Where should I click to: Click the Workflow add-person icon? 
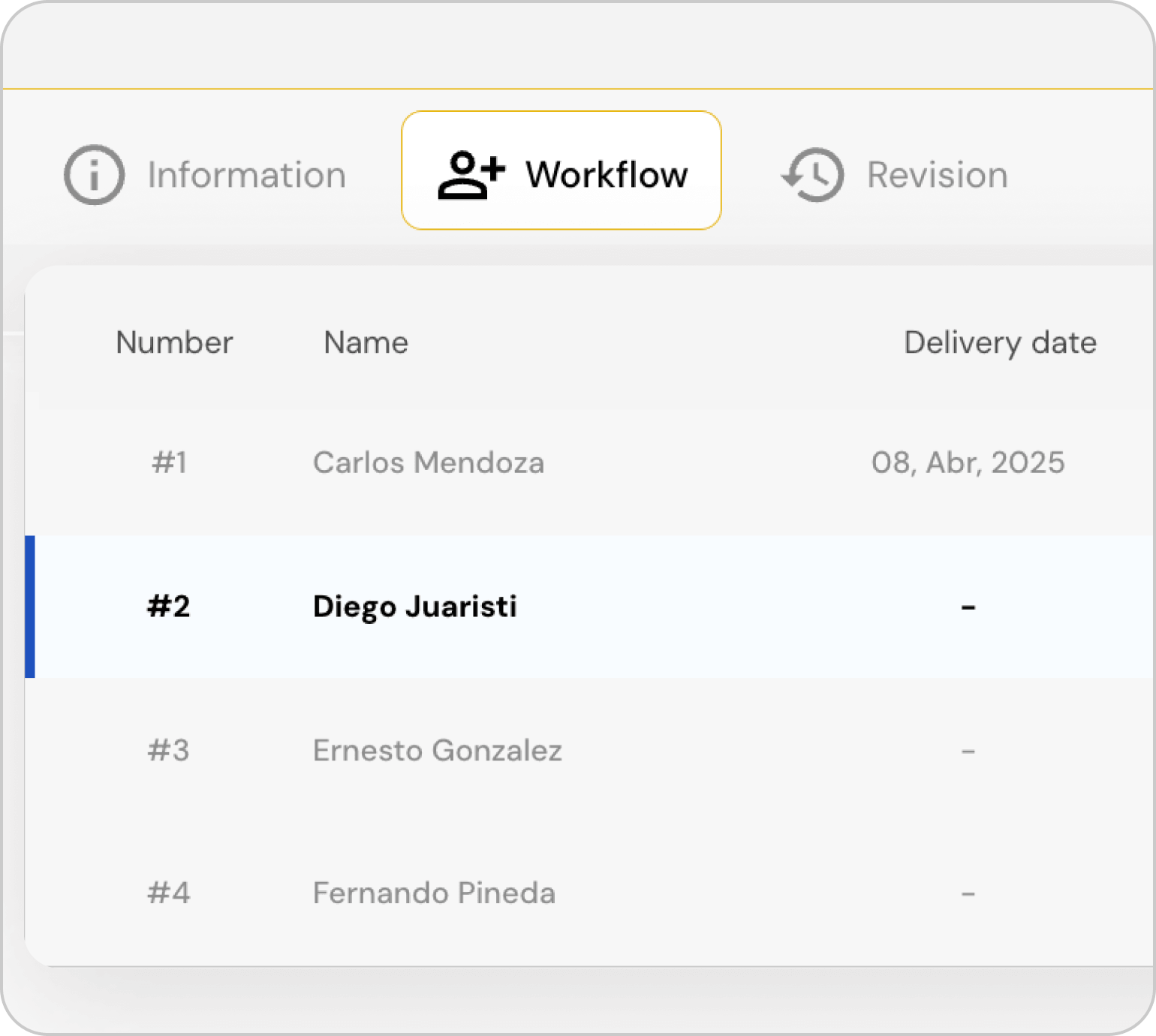pyautogui.click(x=471, y=175)
